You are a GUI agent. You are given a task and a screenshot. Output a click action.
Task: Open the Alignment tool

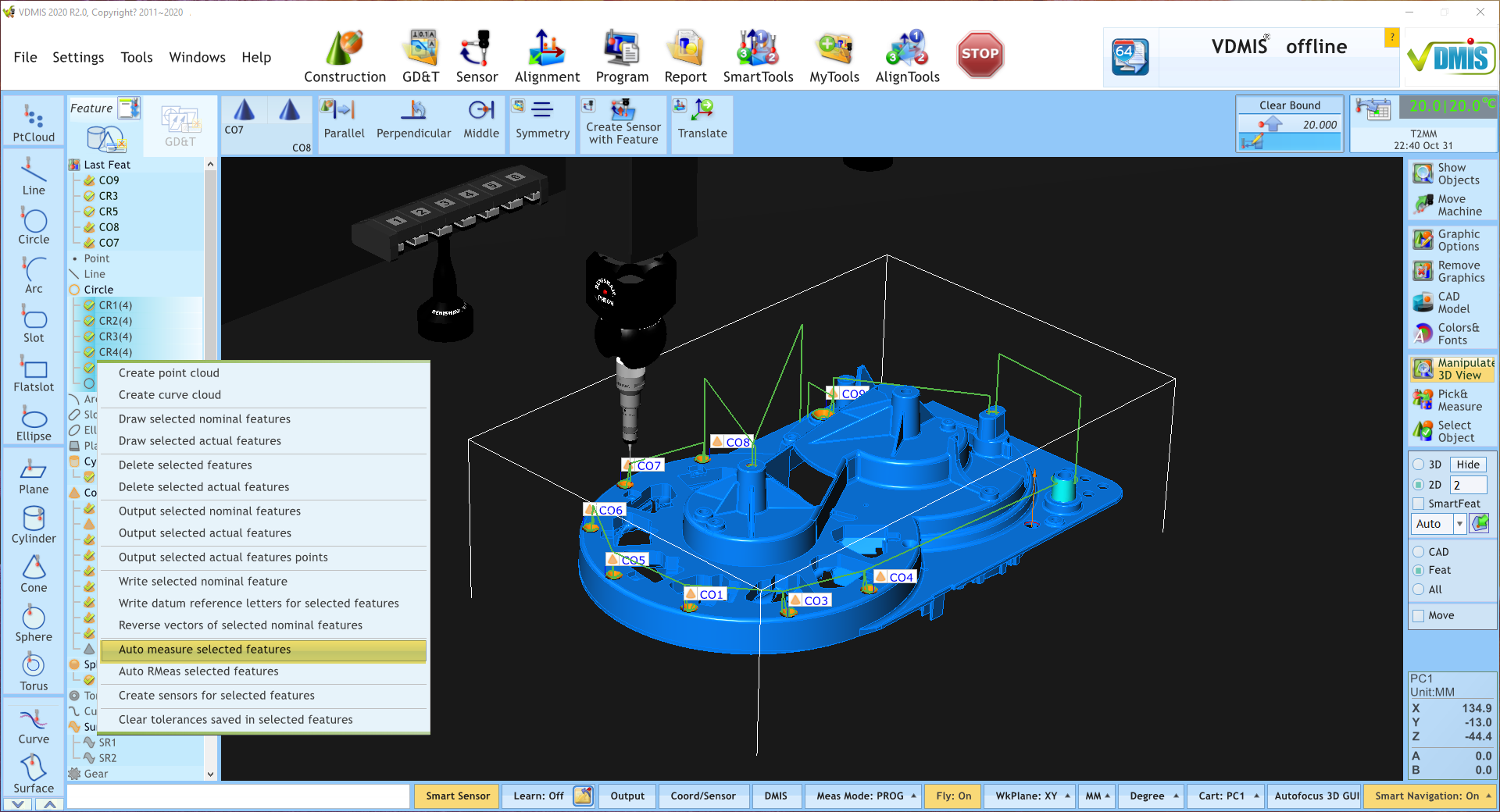pos(547,56)
